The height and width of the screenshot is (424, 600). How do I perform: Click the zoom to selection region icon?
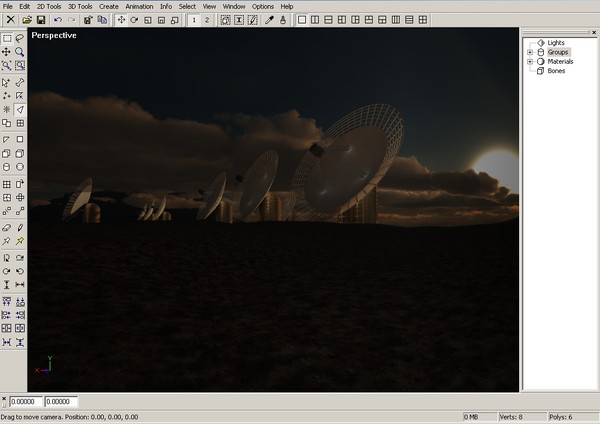(x=20, y=65)
